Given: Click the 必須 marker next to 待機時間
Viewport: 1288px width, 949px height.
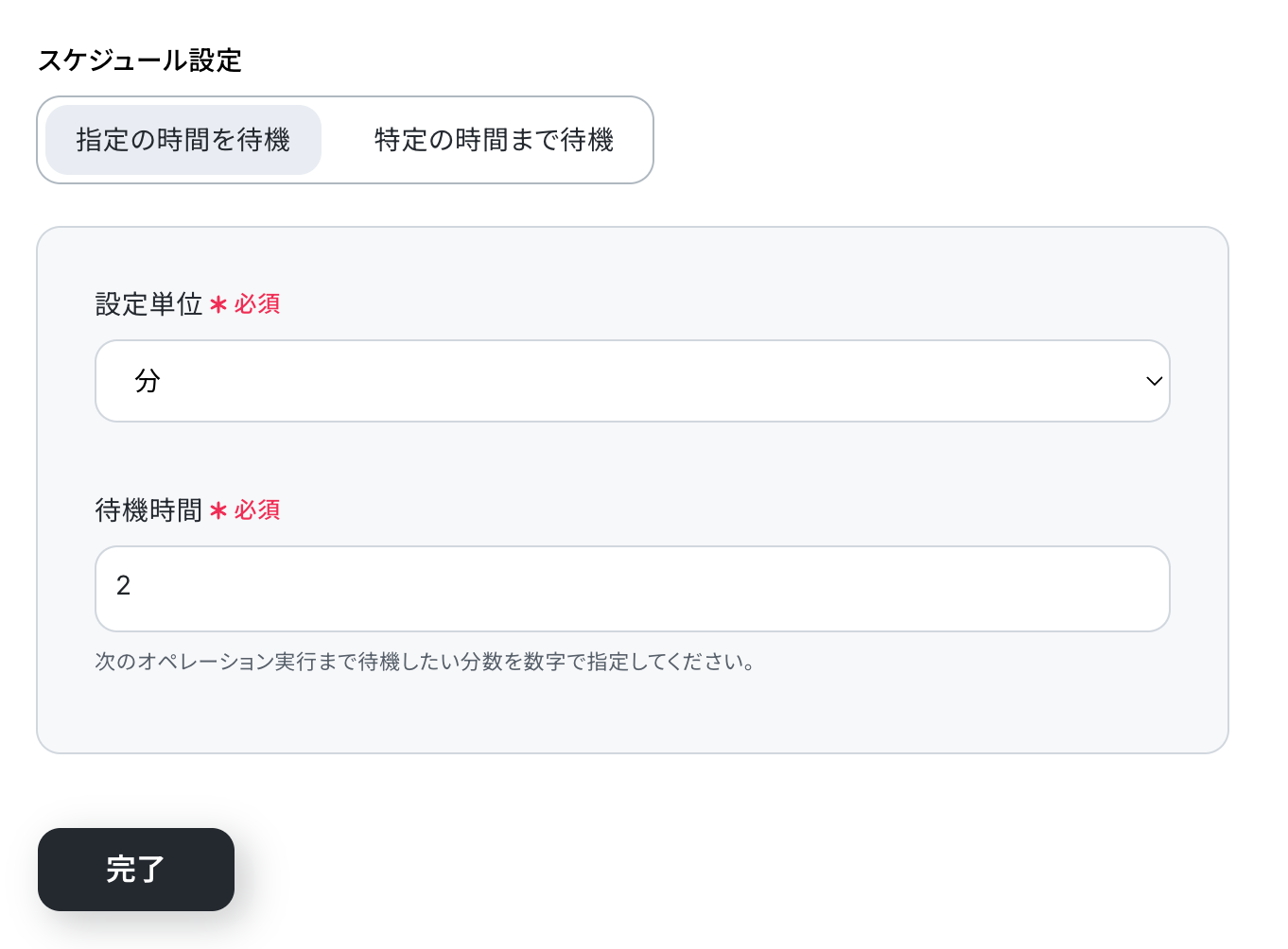Looking at the screenshot, I should pyautogui.click(x=257, y=510).
